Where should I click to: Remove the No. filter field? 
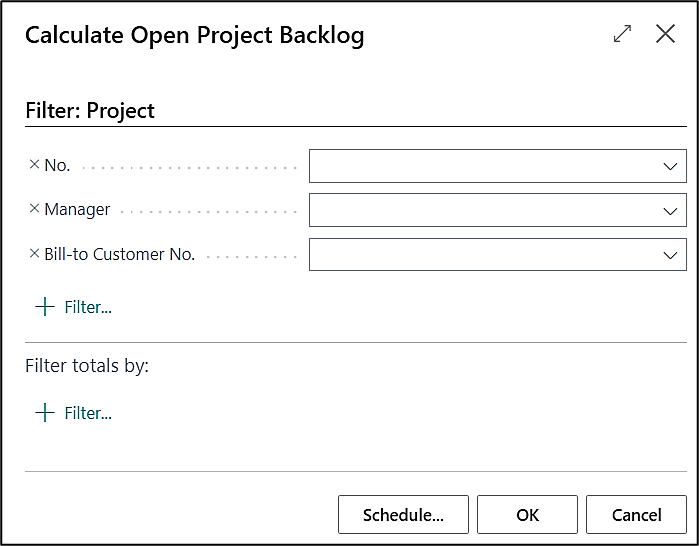pyautogui.click(x=34, y=165)
